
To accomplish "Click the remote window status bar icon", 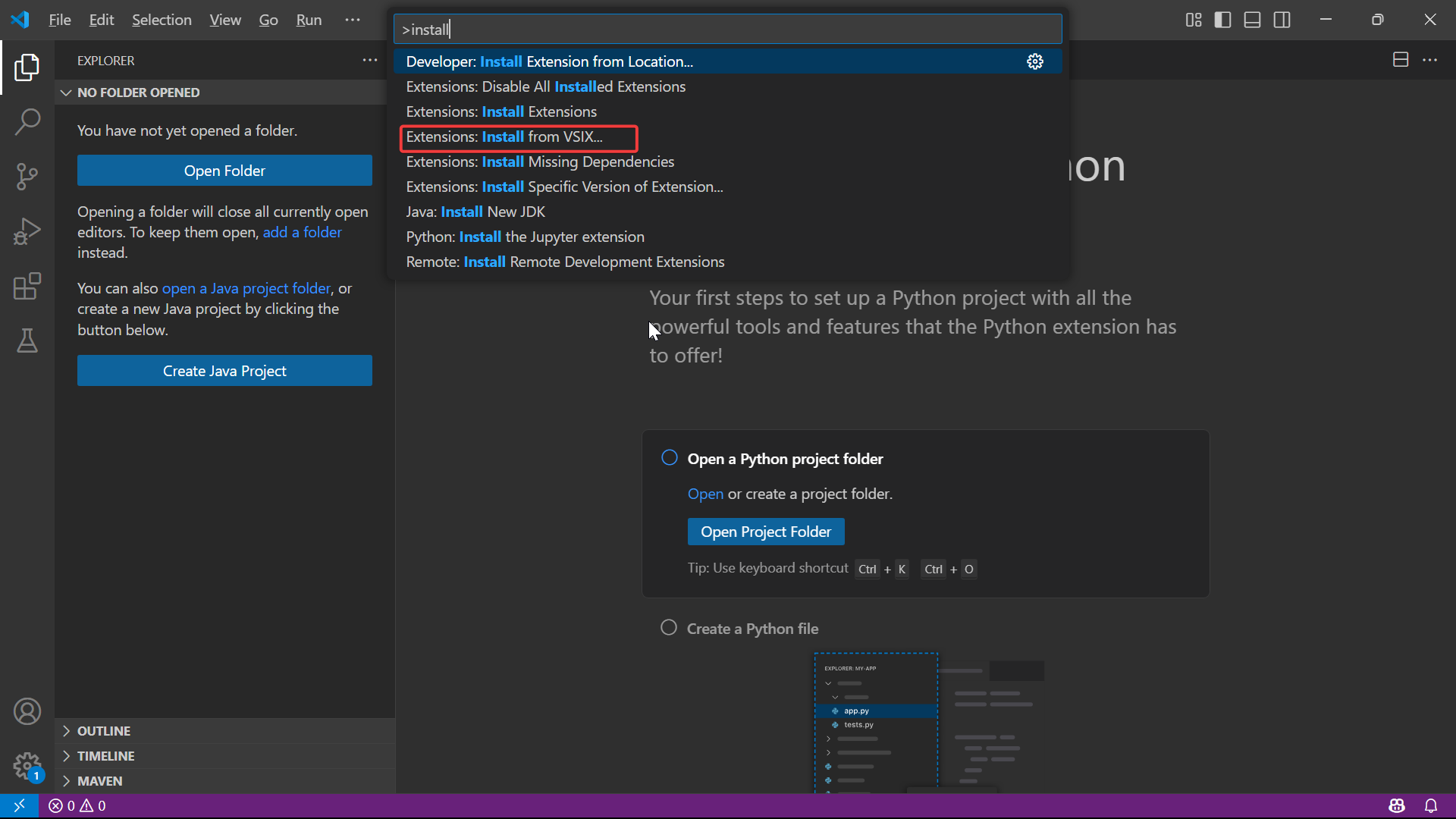I will tap(19, 805).
